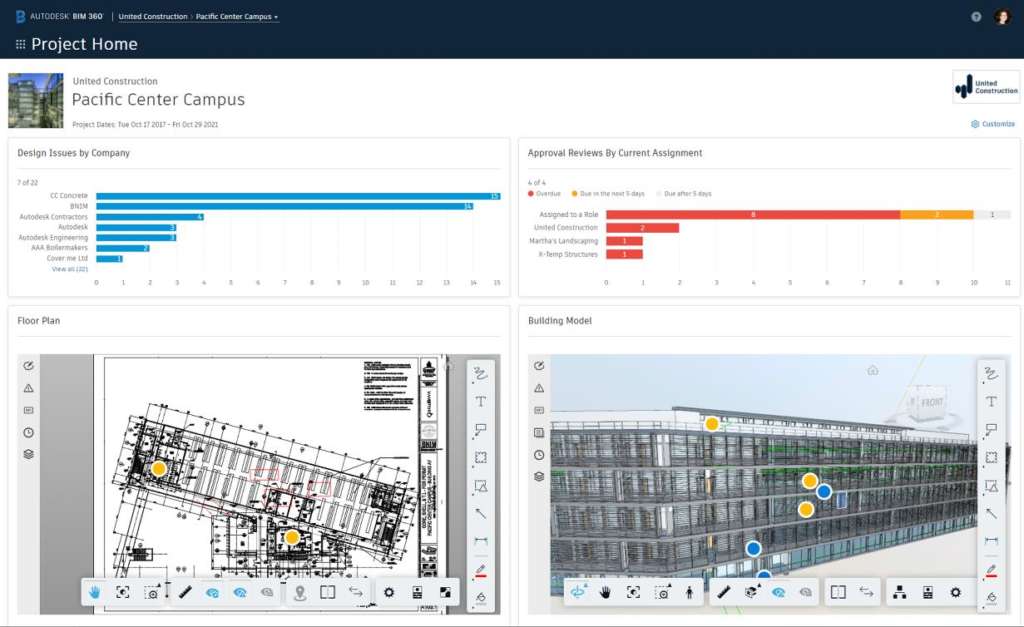
Task: Click the red United Construction approval bar
Action: 643,228
